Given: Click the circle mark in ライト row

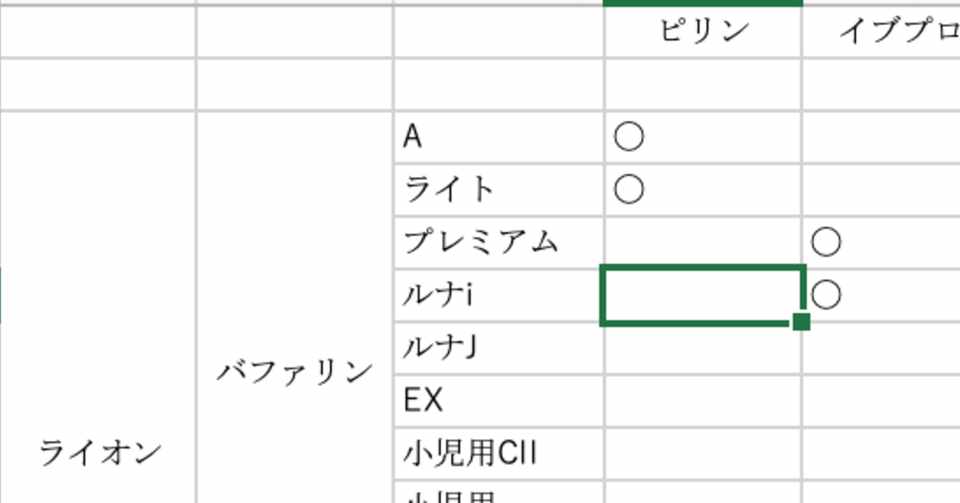Looking at the screenshot, I should (629, 189).
